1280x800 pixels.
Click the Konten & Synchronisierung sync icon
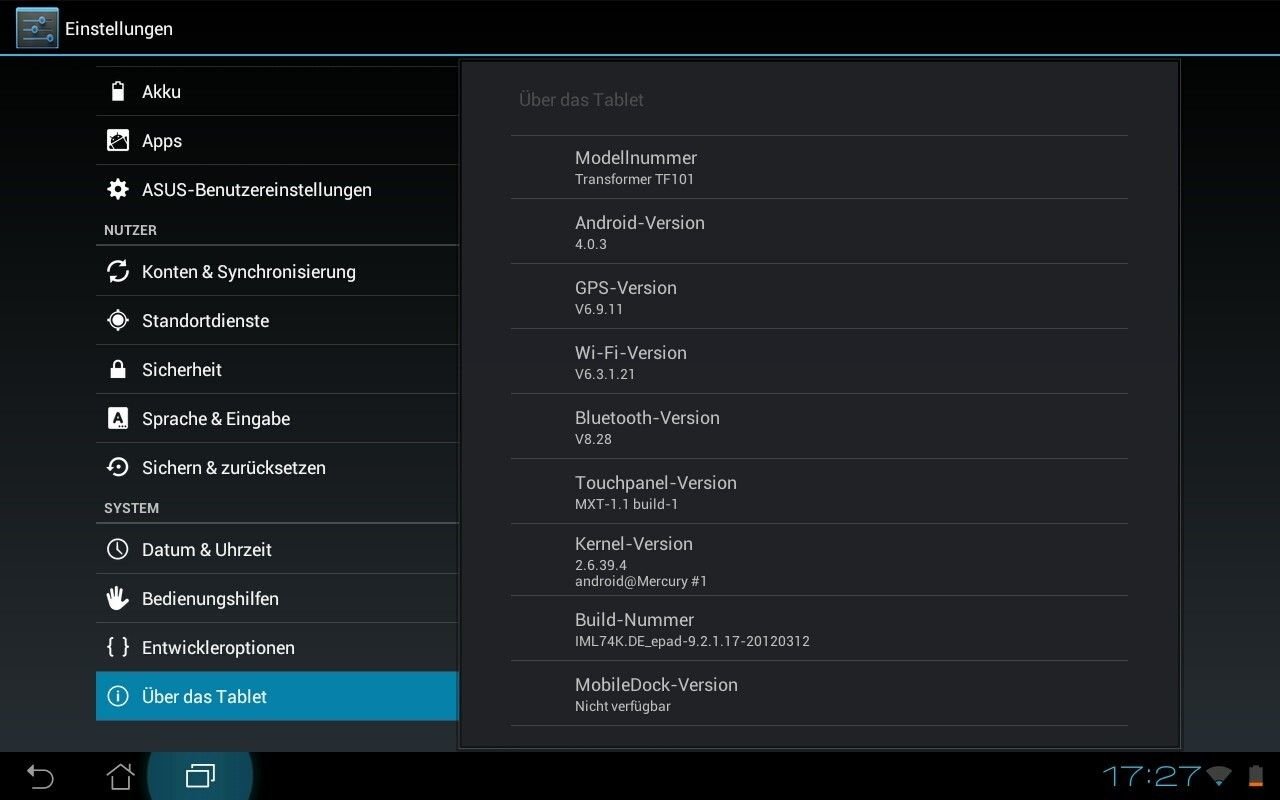pos(118,271)
